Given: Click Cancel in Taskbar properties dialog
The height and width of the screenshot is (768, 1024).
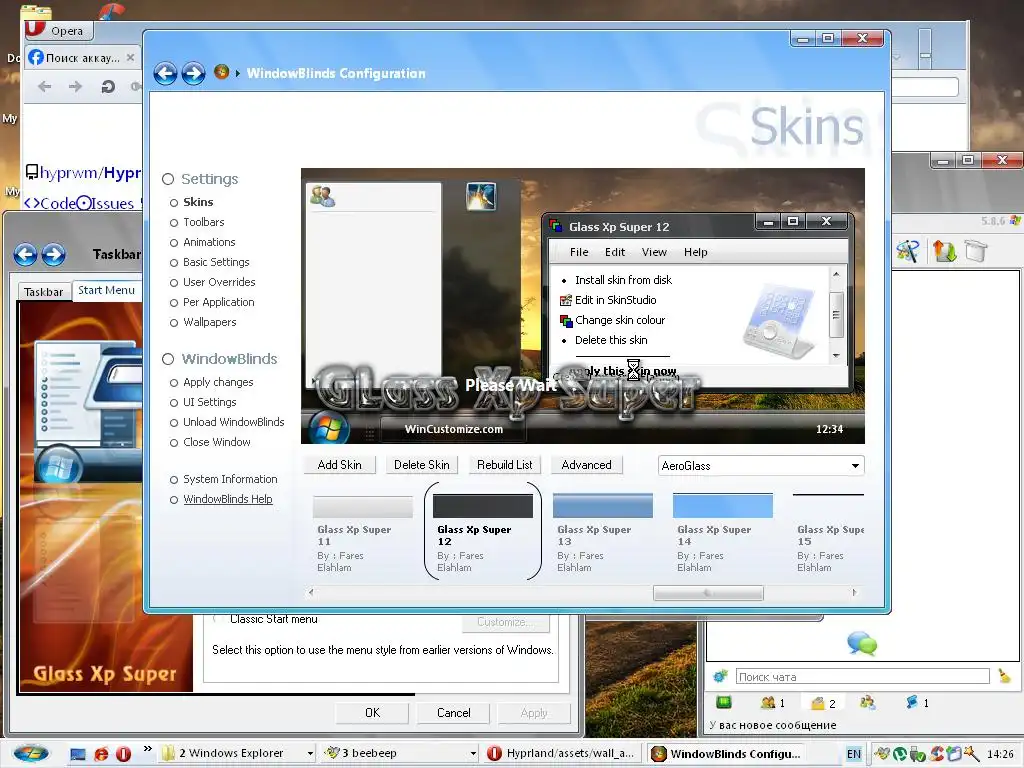Looking at the screenshot, I should 453,713.
